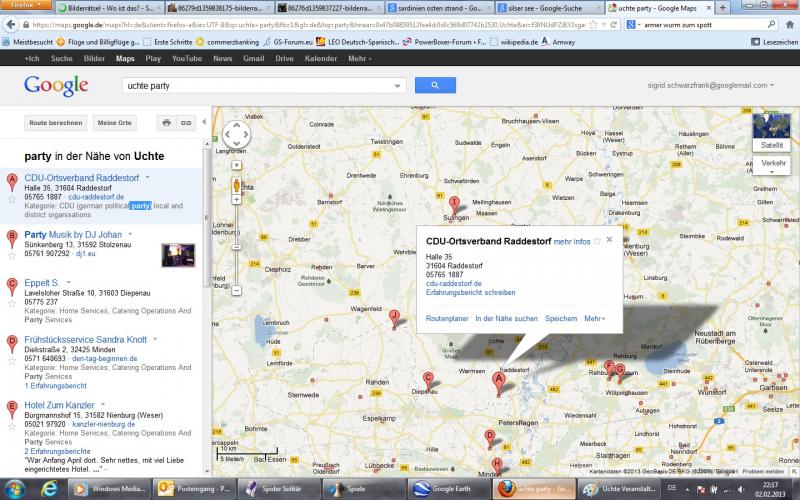The height and width of the screenshot is (500, 800).
Task: Open DJ Johan result photo thumbnail
Action: click(x=178, y=255)
